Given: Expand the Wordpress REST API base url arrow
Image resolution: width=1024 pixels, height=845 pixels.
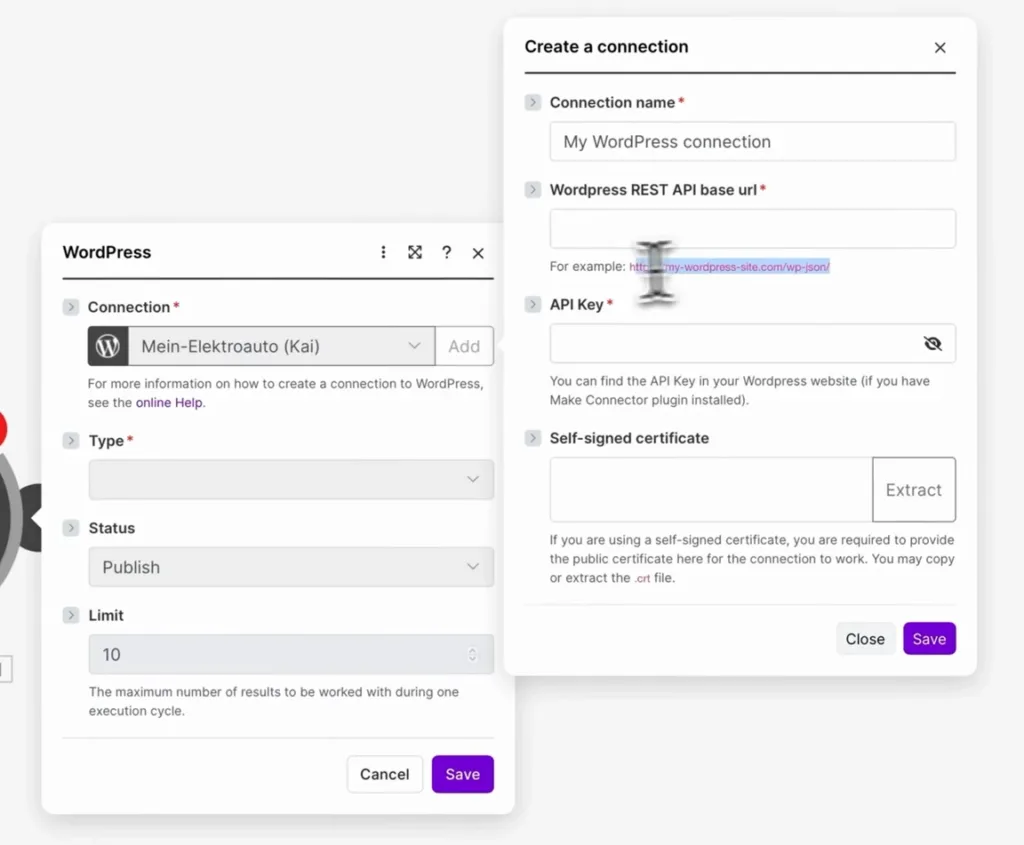Looking at the screenshot, I should (532, 190).
